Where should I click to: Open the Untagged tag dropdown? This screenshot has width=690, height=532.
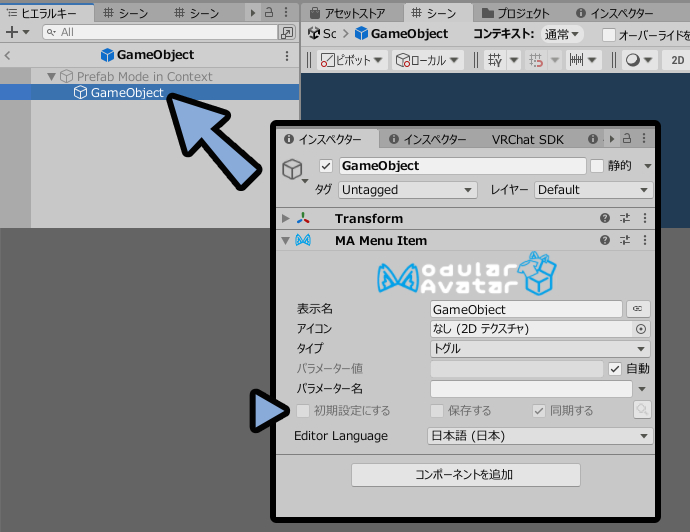(x=407, y=190)
